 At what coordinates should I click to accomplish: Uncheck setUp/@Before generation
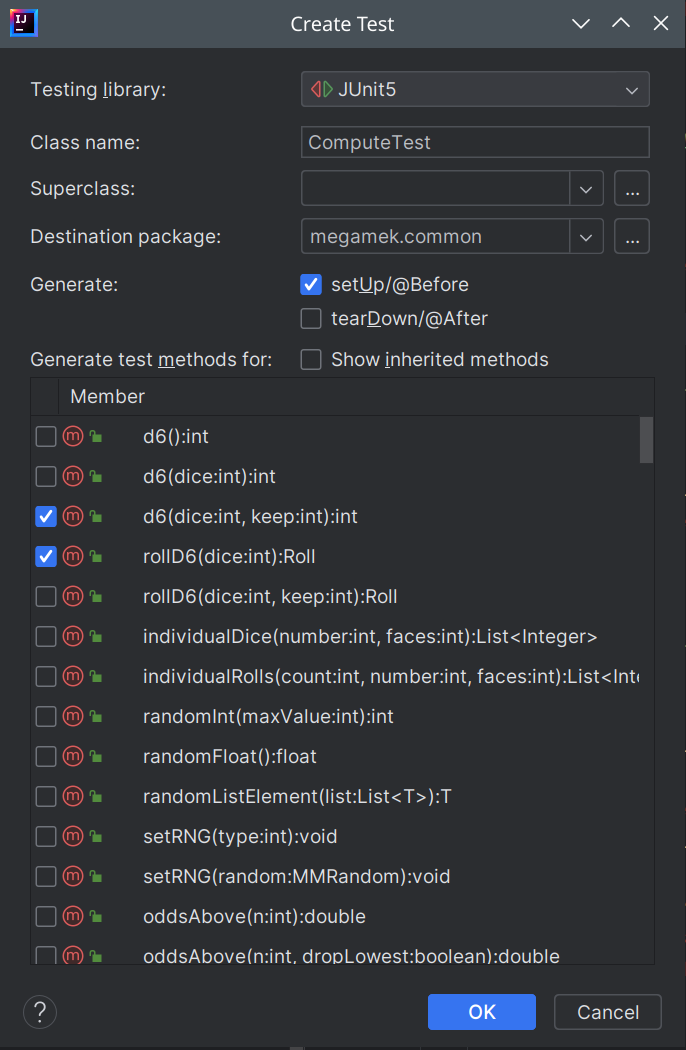[x=311, y=284]
